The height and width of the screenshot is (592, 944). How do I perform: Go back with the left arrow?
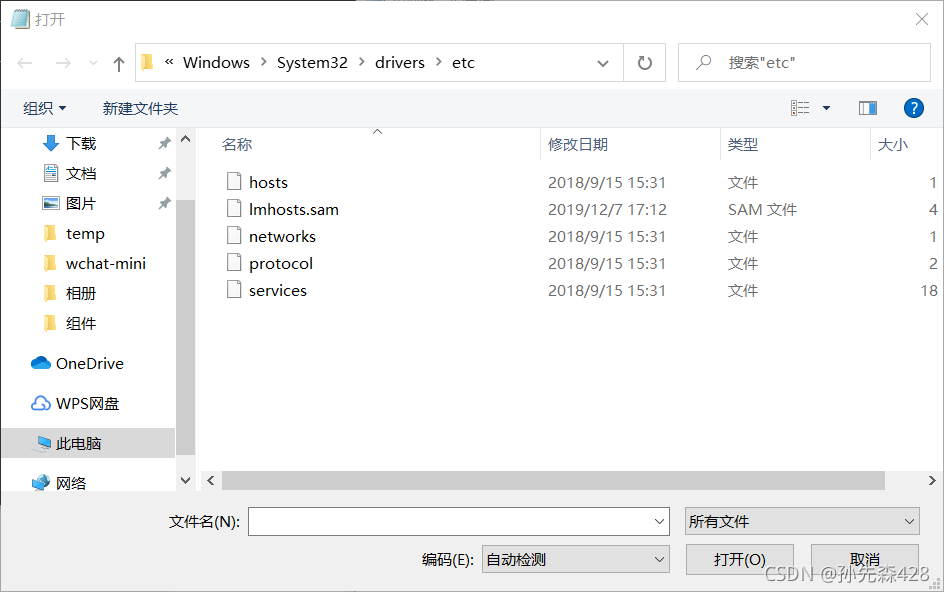[25, 63]
